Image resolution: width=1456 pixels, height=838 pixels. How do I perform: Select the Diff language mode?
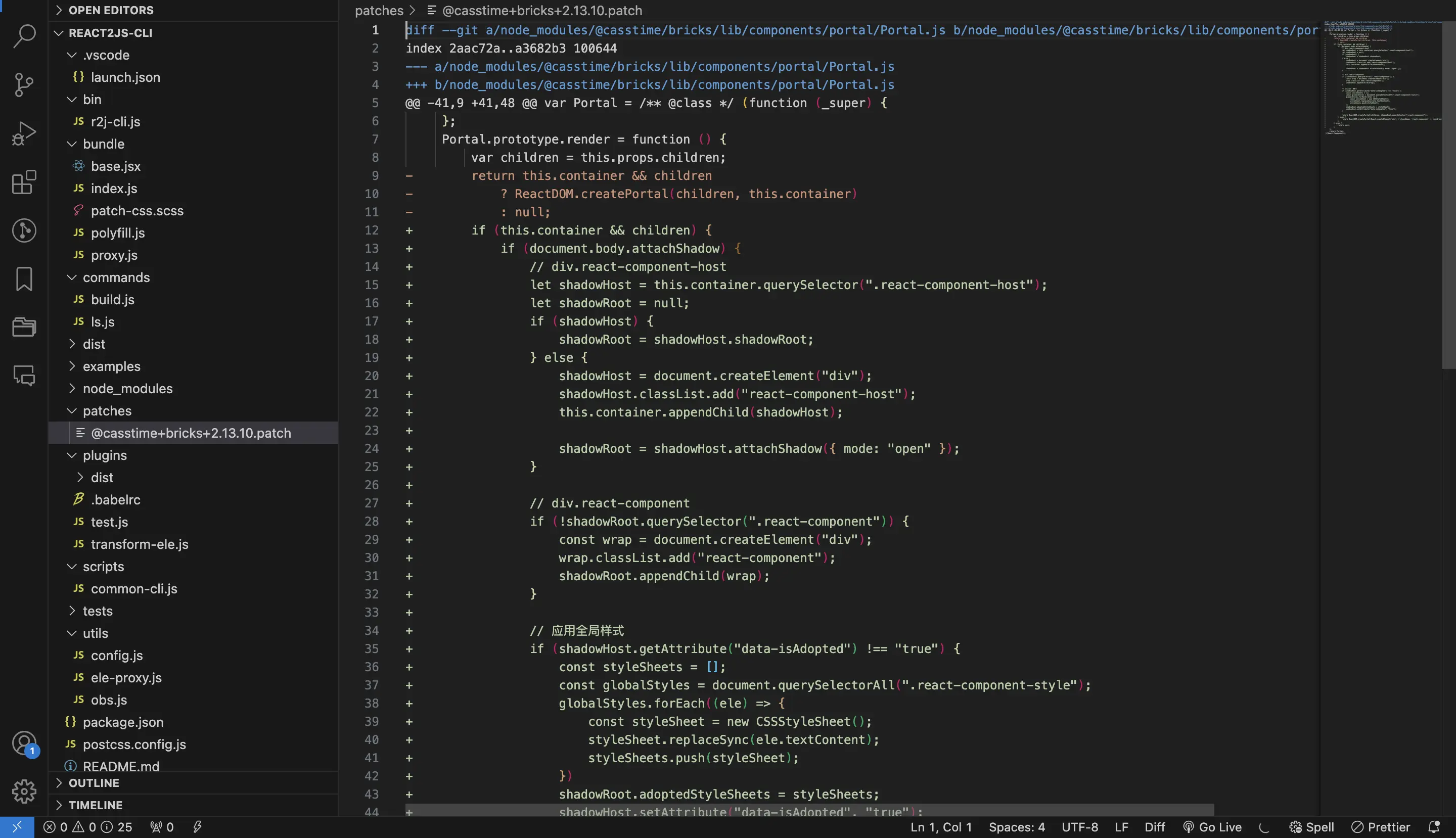point(1154,827)
